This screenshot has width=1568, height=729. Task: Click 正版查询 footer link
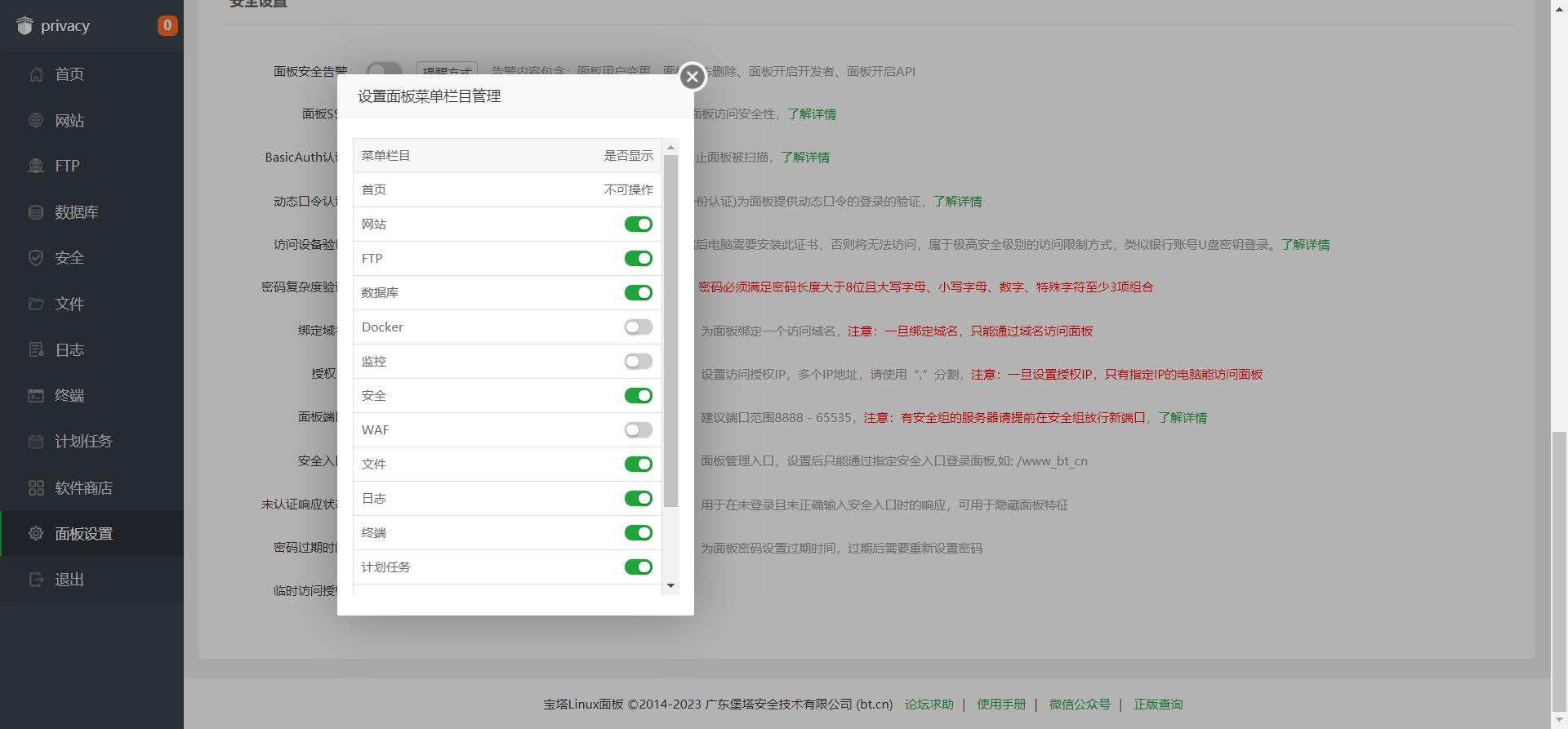pos(1158,705)
